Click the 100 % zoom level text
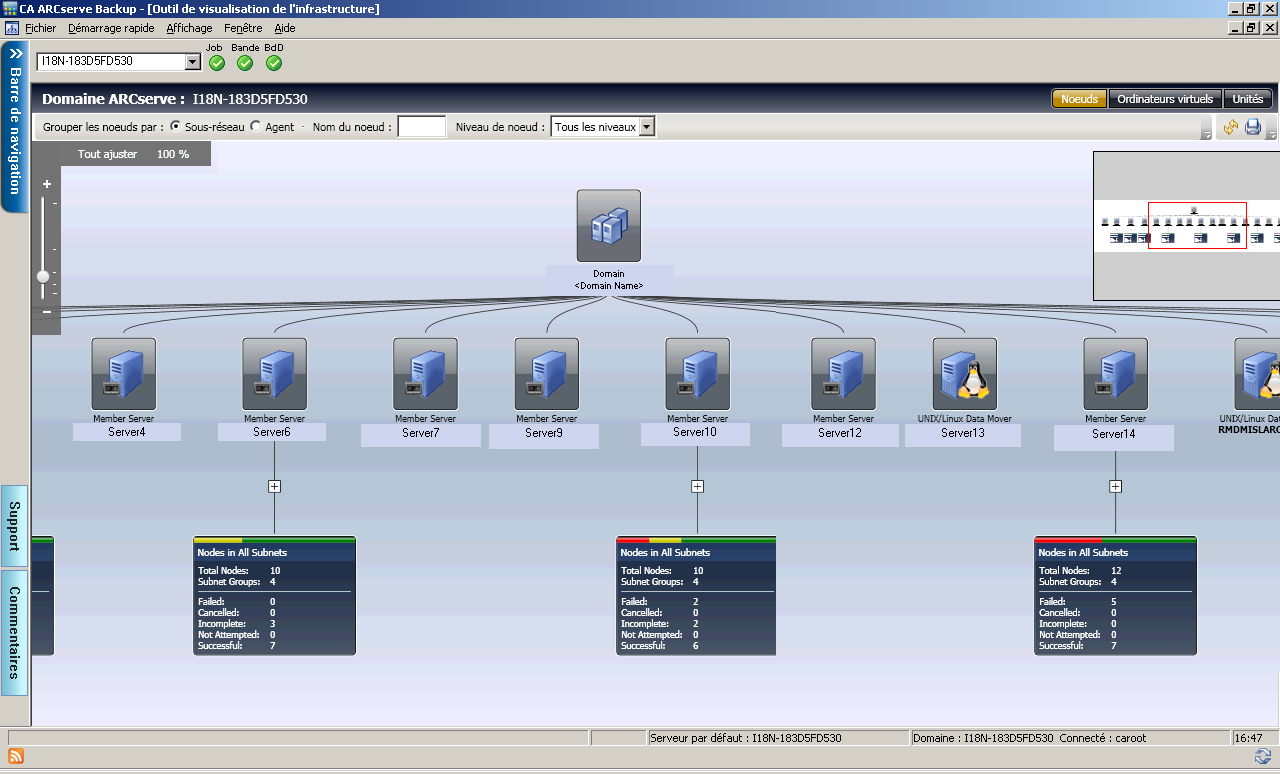The height and width of the screenshot is (774, 1280). [x=173, y=154]
